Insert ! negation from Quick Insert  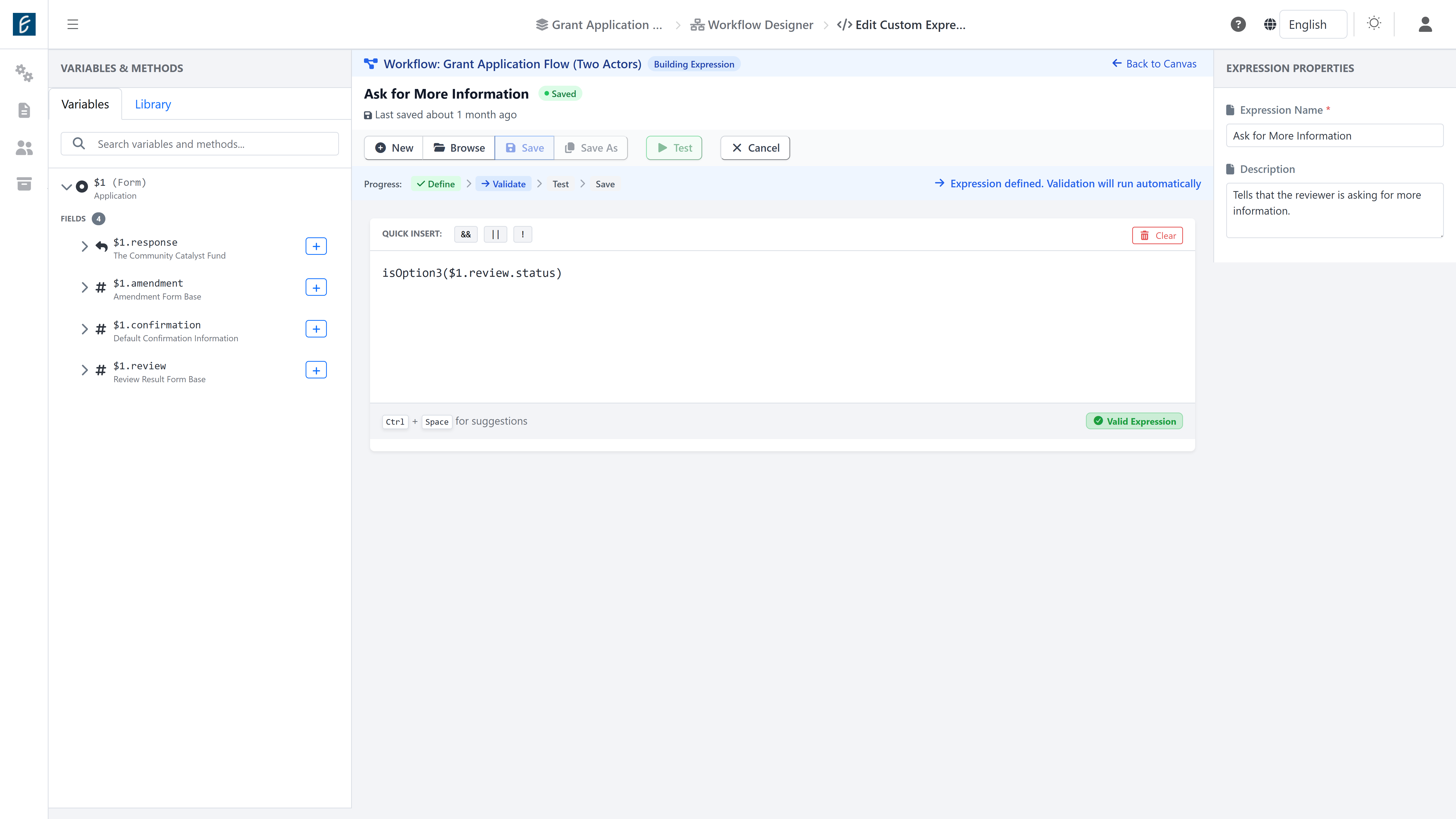[x=522, y=234]
